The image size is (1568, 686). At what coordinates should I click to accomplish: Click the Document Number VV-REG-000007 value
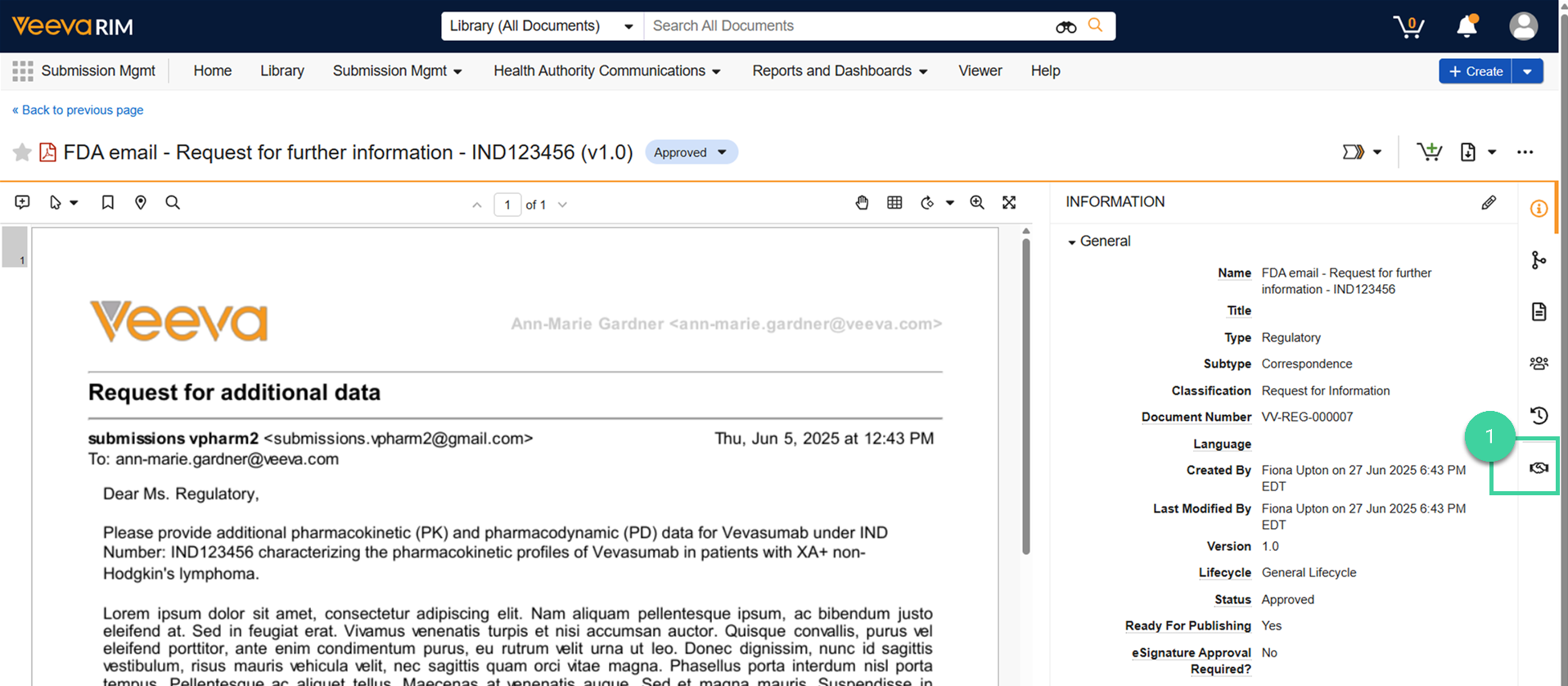pyautogui.click(x=1307, y=417)
